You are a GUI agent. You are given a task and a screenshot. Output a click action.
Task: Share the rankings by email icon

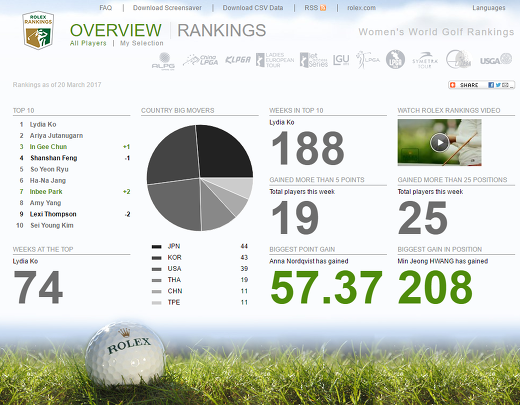click(x=505, y=85)
